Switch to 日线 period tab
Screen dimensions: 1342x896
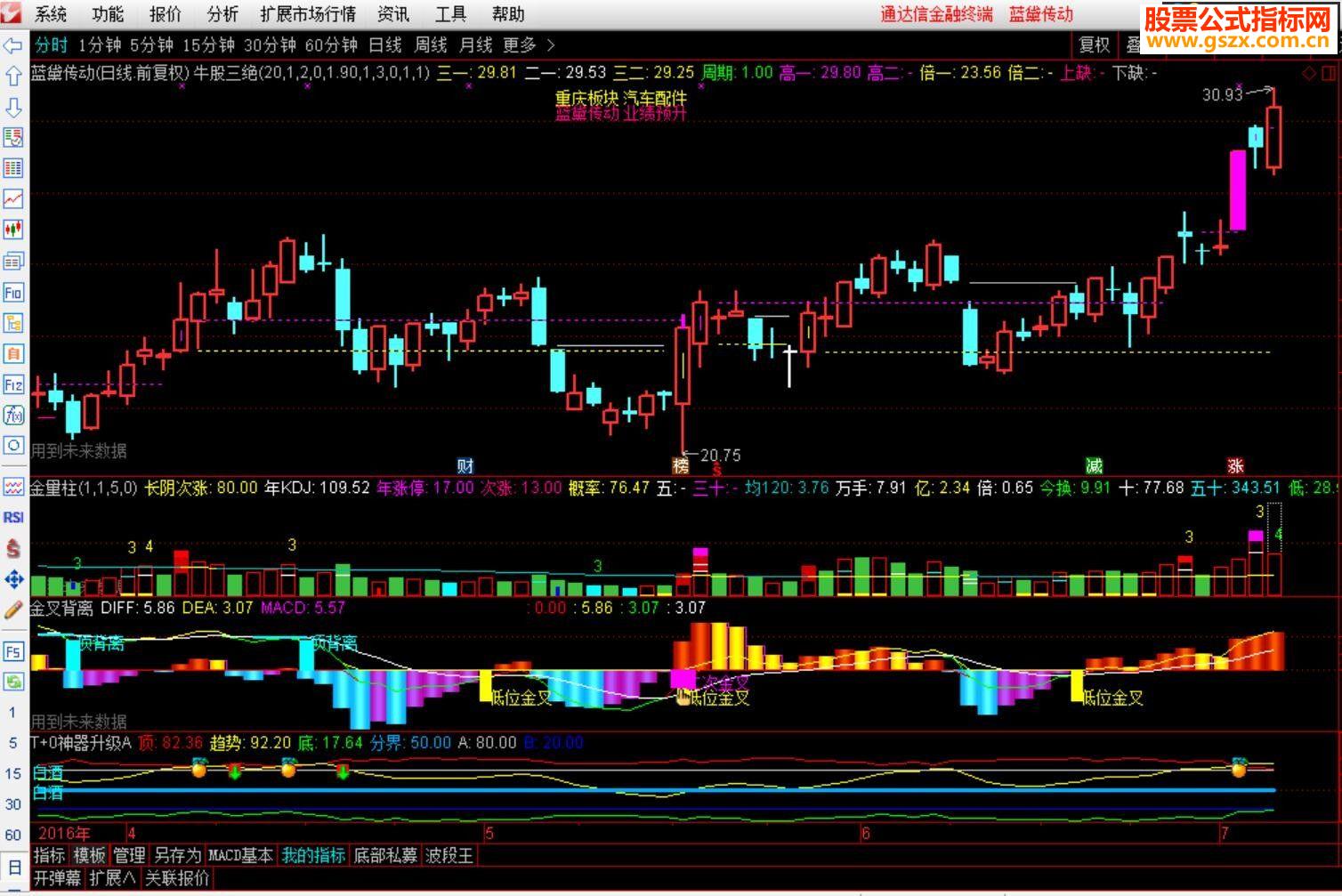pyautogui.click(x=385, y=45)
